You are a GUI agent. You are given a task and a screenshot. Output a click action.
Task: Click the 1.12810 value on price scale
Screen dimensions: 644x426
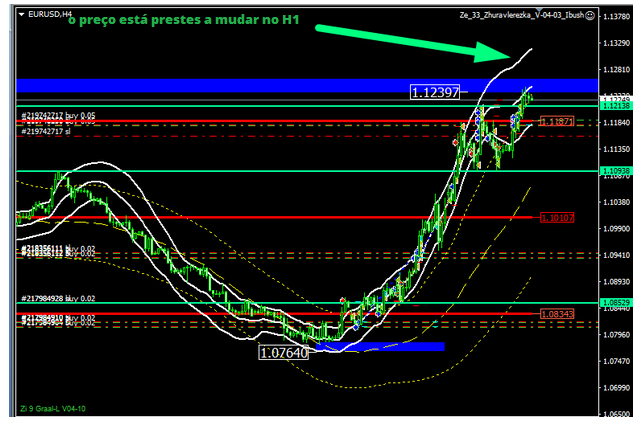[x=616, y=69]
